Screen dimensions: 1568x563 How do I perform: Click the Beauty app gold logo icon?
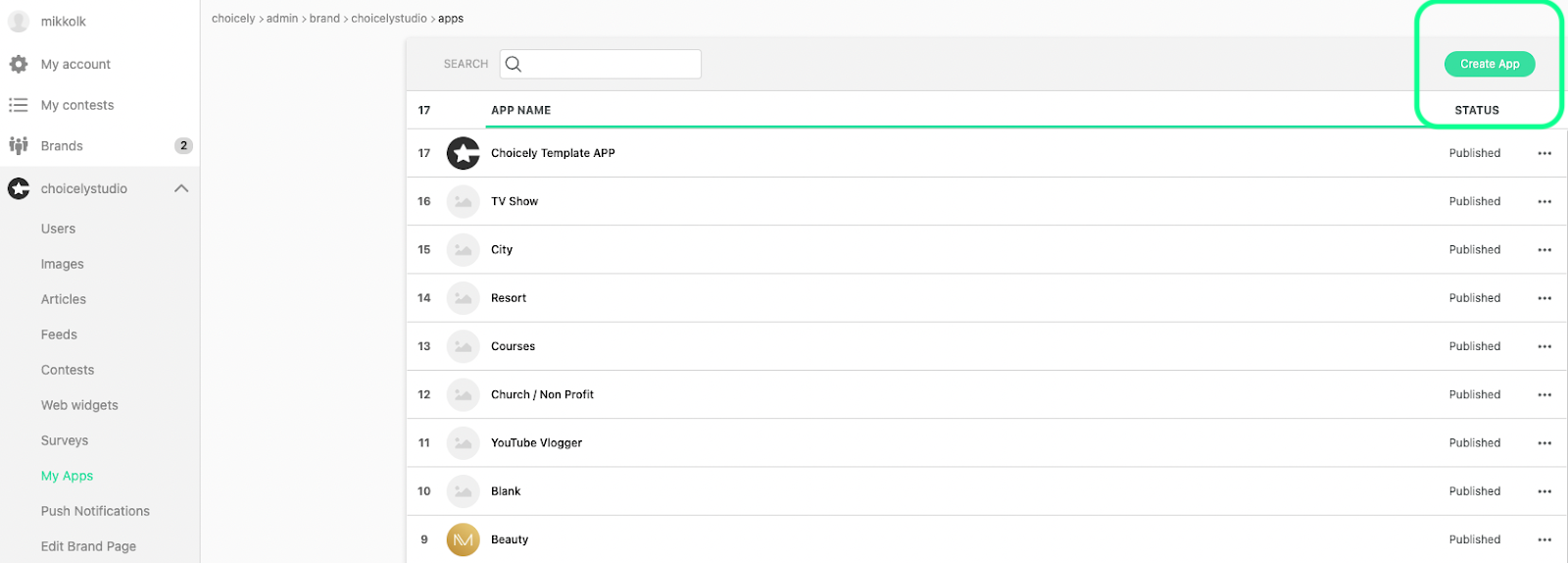pos(464,539)
